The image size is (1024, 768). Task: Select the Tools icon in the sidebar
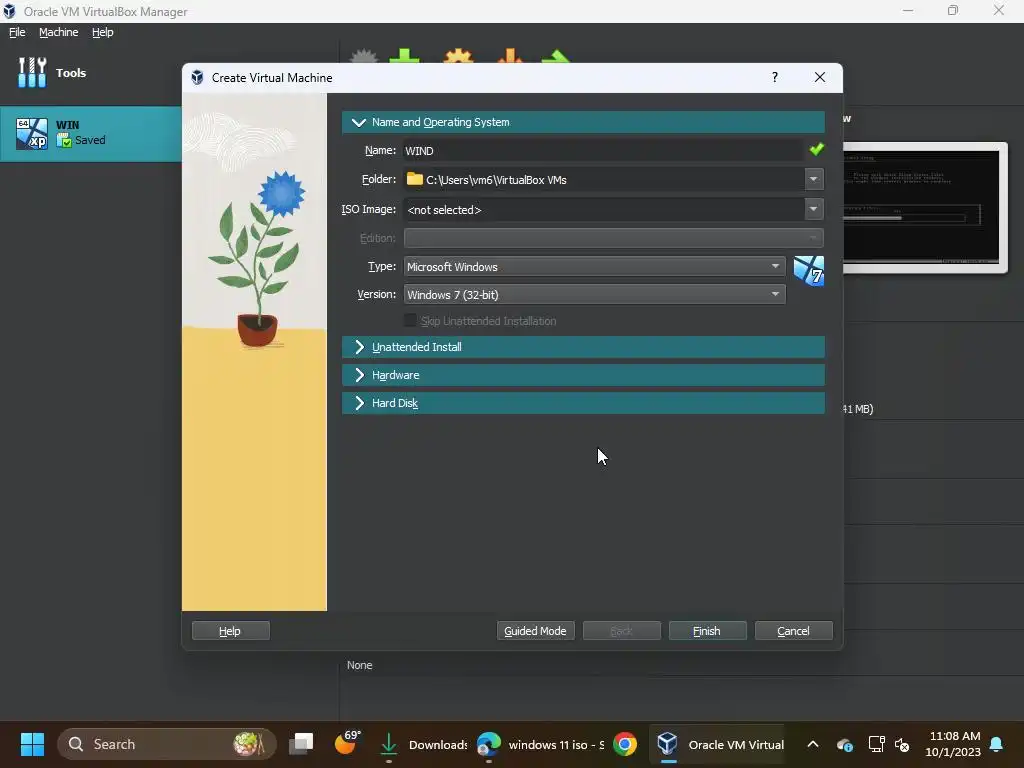tap(32, 72)
